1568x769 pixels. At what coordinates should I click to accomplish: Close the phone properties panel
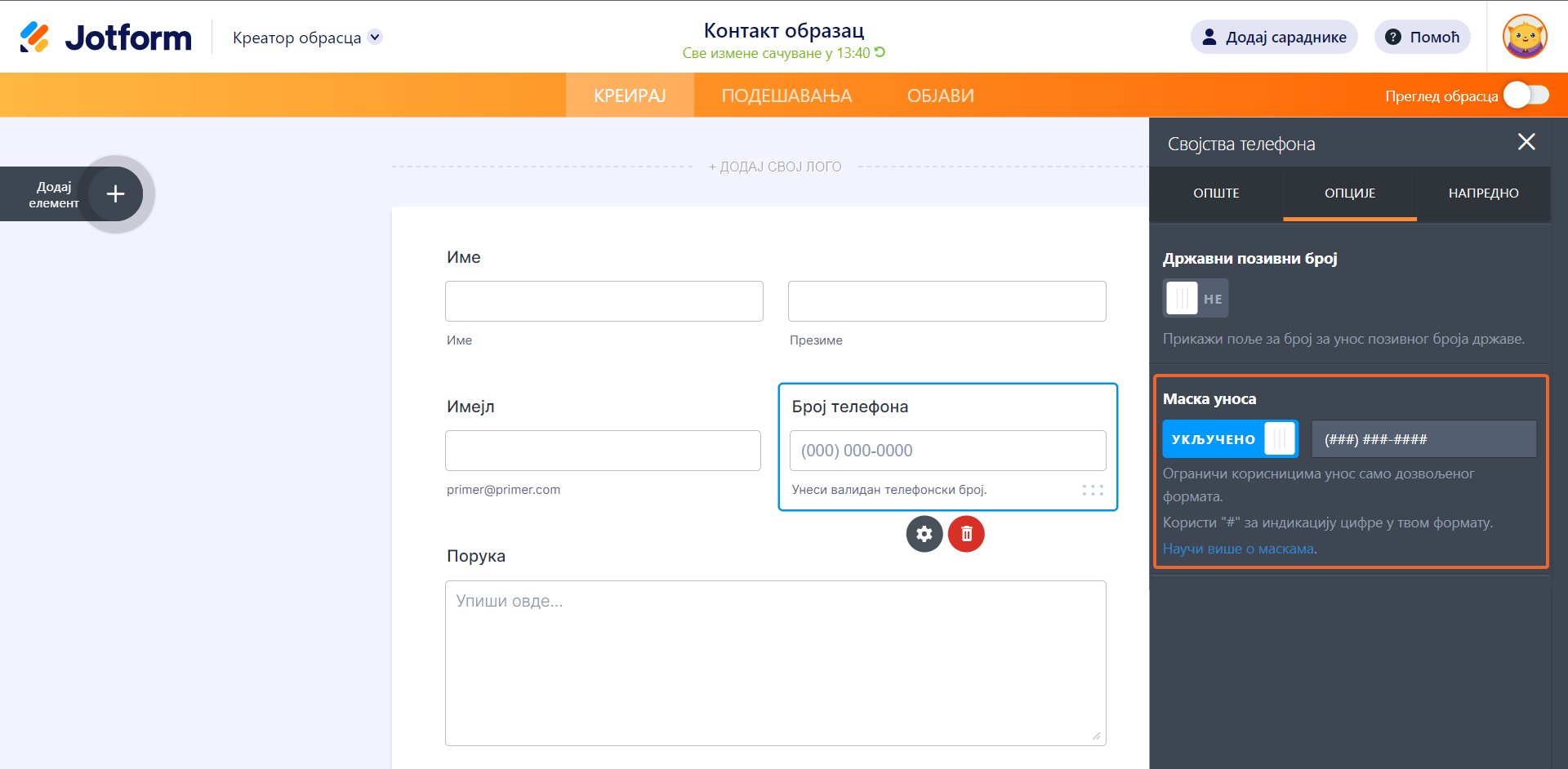click(1526, 142)
